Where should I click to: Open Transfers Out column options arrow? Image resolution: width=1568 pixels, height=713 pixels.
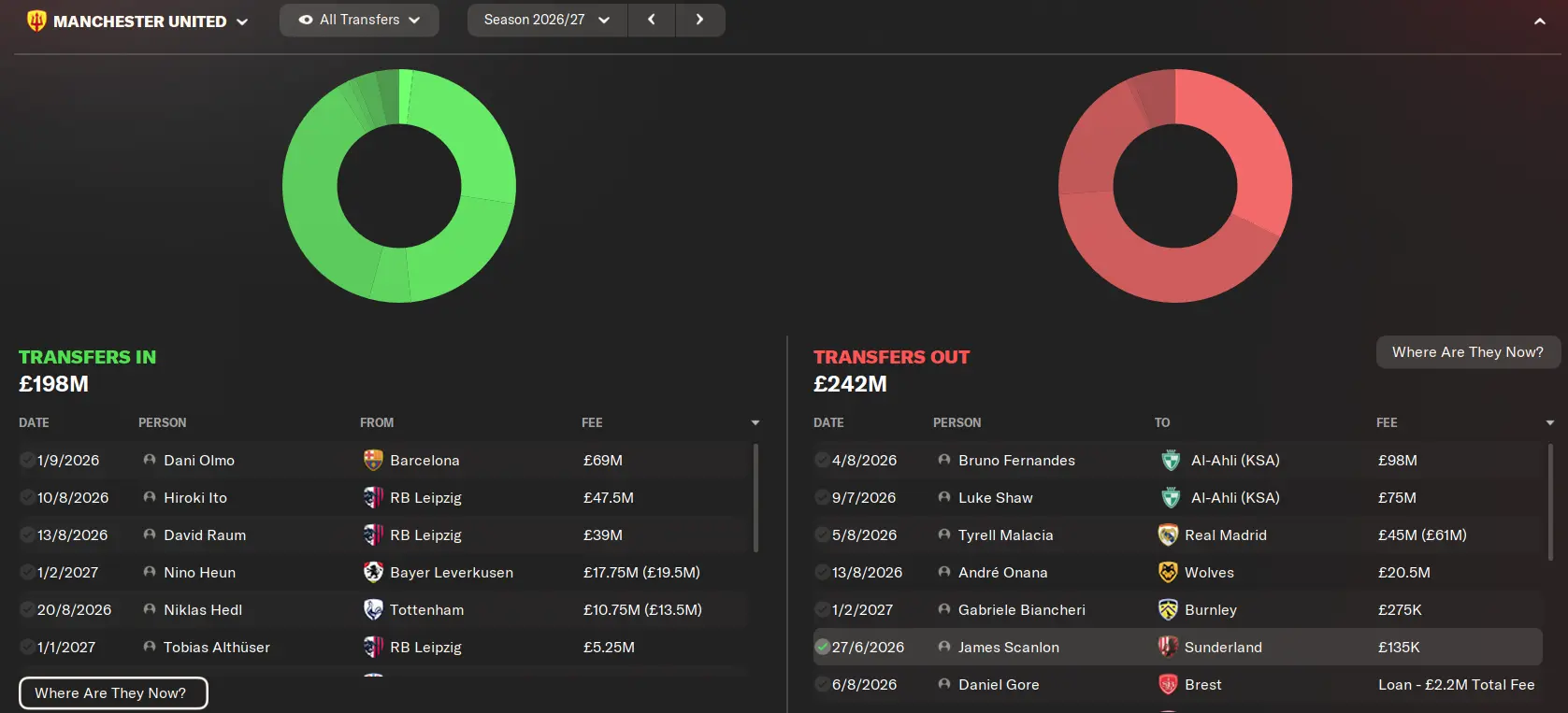(x=1550, y=423)
